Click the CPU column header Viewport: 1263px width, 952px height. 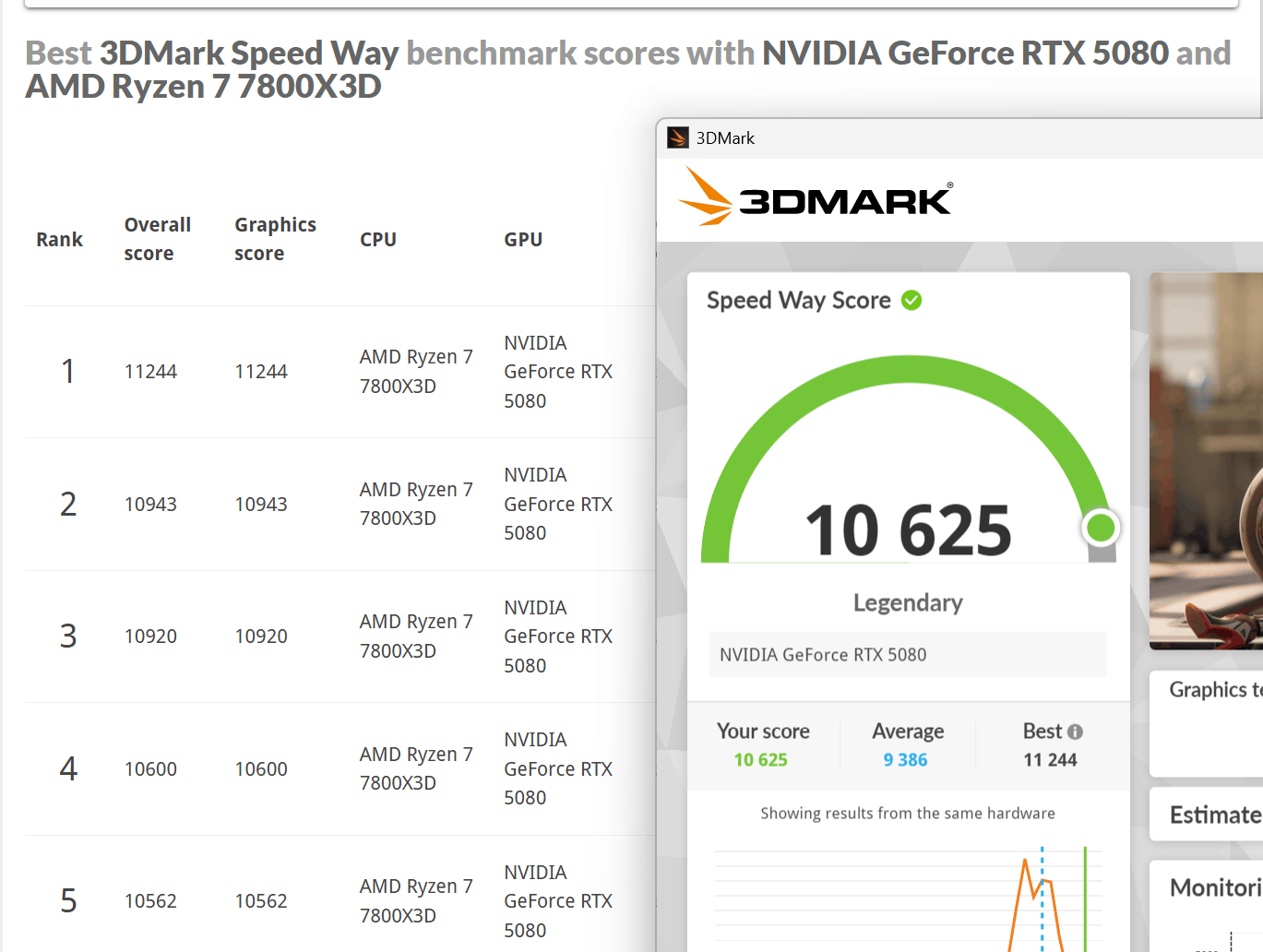click(x=378, y=240)
